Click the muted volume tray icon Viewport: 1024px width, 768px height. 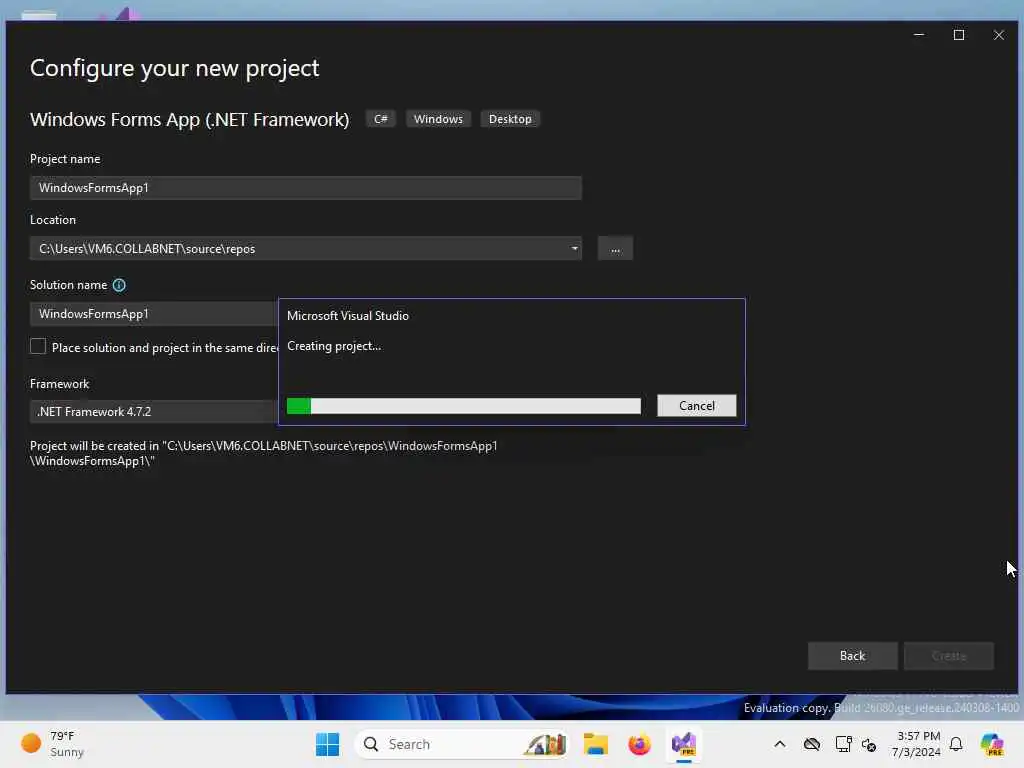pyautogui.click(x=869, y=744)
